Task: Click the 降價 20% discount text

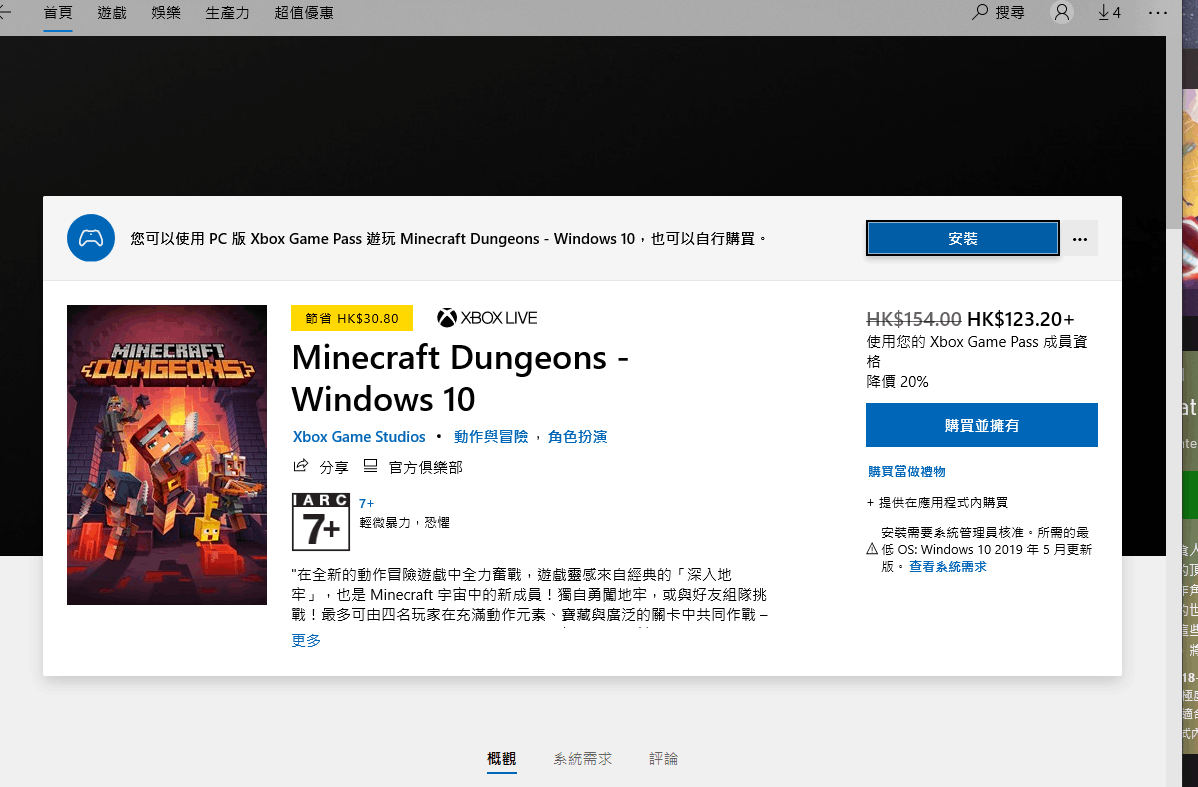Action: pos(898,381)
